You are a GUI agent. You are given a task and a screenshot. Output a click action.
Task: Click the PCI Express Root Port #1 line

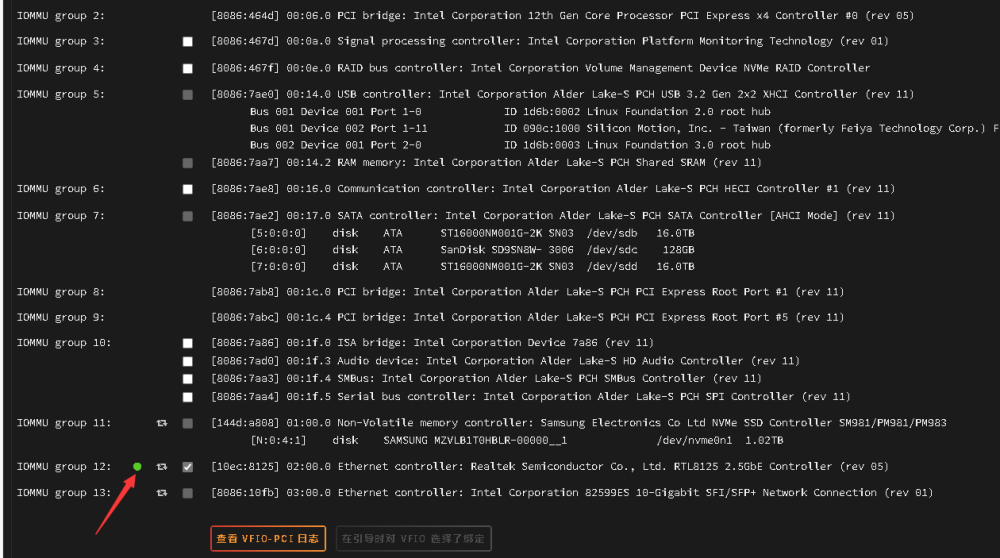pyautogui.click(x=527, y=291)
